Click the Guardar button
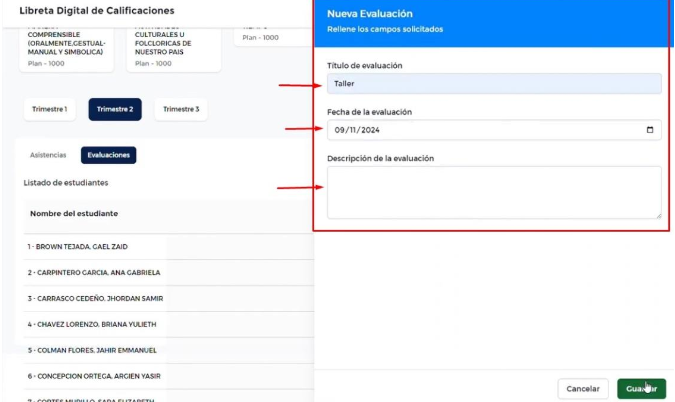675x402 pixels. click(641, 388)
